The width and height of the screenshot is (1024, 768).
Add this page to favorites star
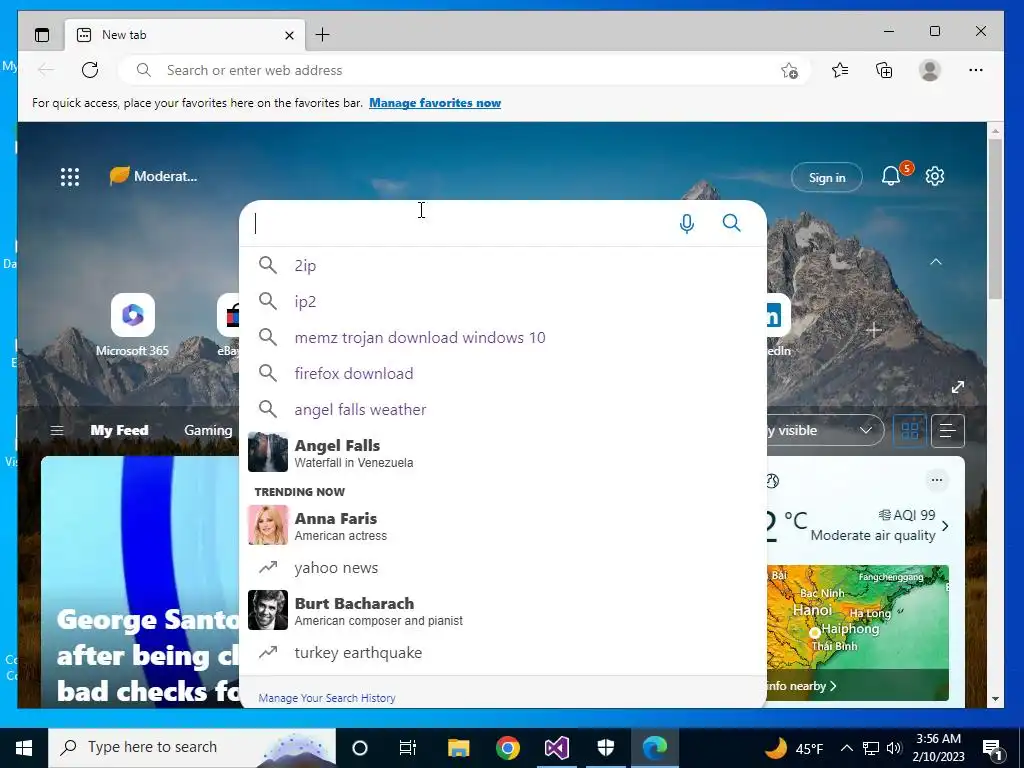(x=789, y=71)
